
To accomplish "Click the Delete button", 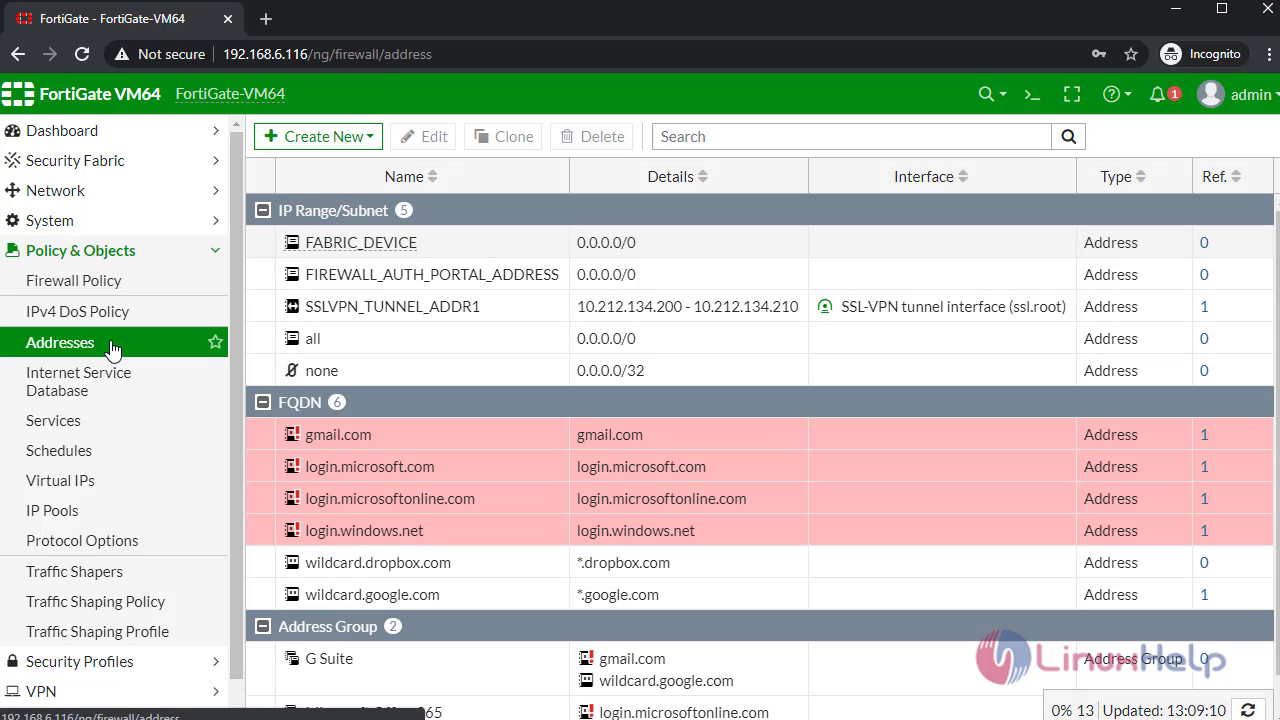I will pyautogui.click(x=592, y=137).
